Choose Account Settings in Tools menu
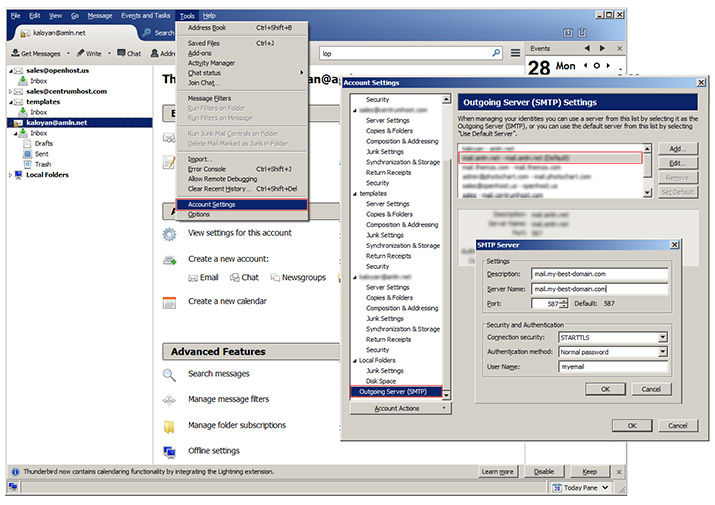The height and width of the screenshot is (505, 715). (x=242, y=204)
